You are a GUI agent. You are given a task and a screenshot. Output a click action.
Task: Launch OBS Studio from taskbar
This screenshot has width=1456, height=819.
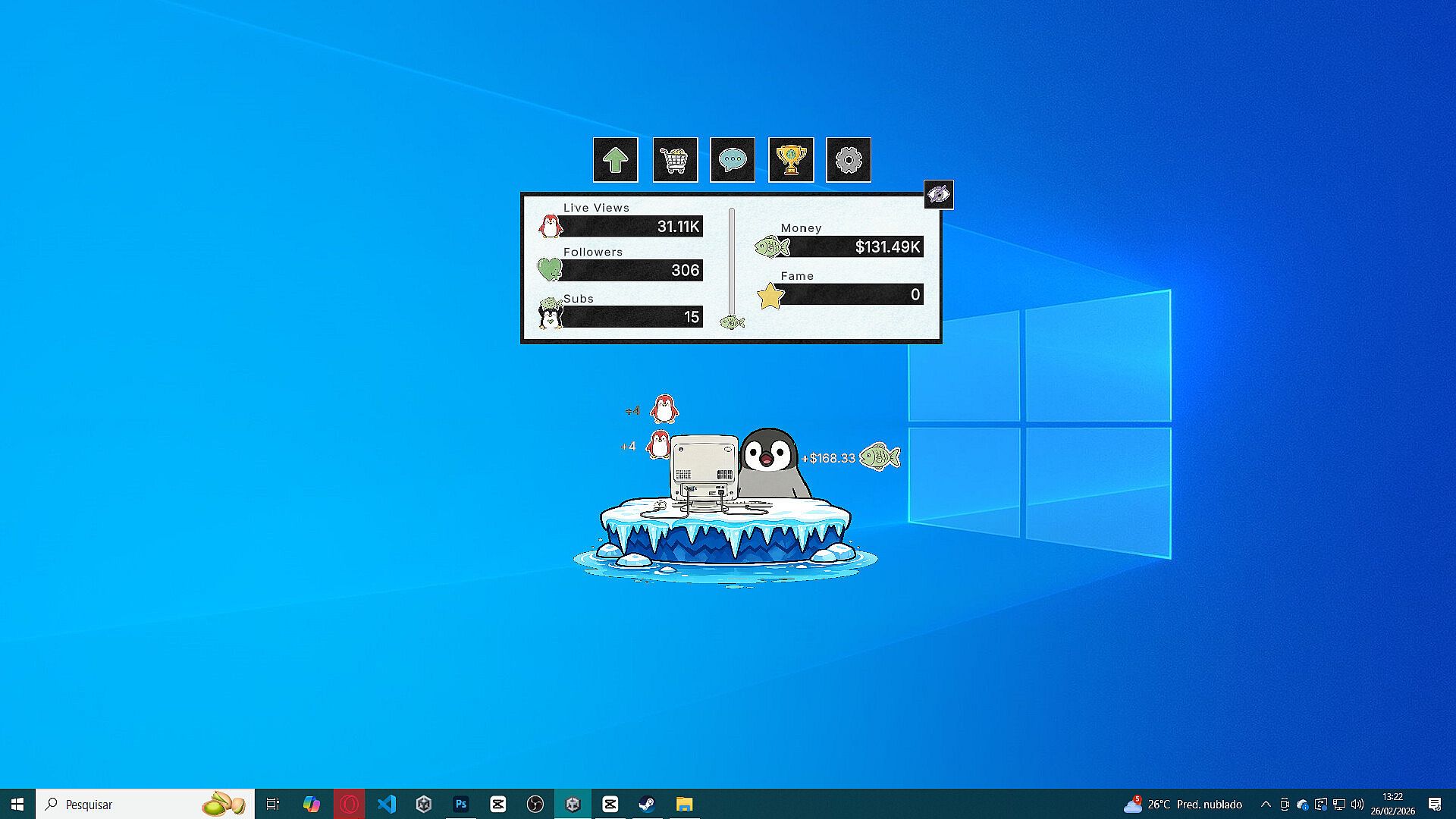(x=535, y=804)
